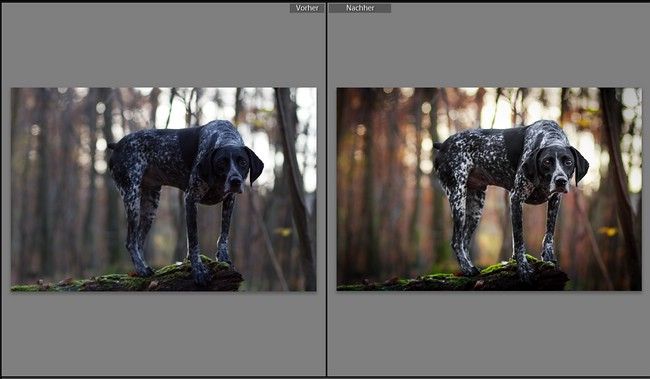Click the yellow leaf in the Vorher image
The image size is (650, 379).
point(284,231)
